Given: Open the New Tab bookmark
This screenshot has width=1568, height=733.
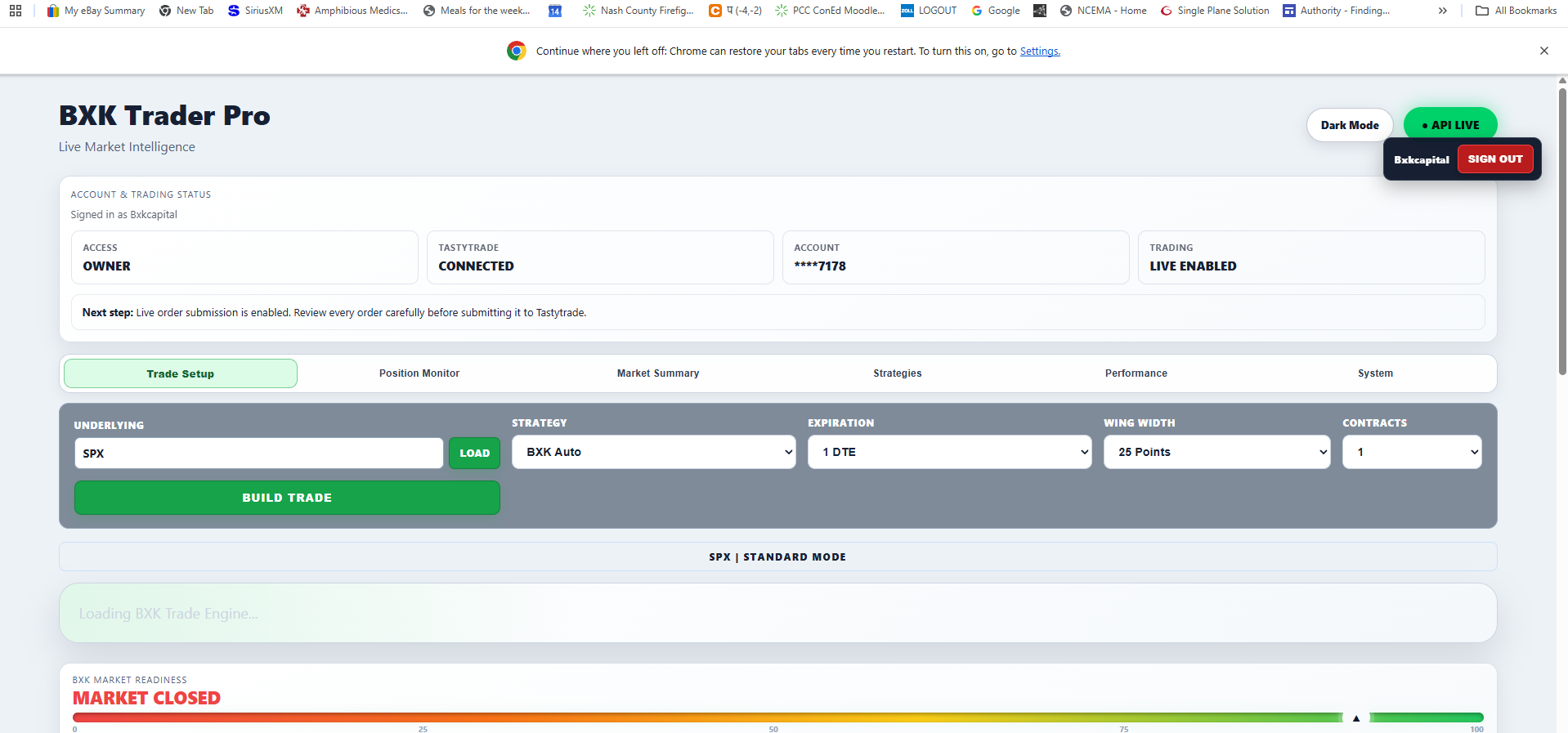Looking at the screenshot, I should click(186, 11).
